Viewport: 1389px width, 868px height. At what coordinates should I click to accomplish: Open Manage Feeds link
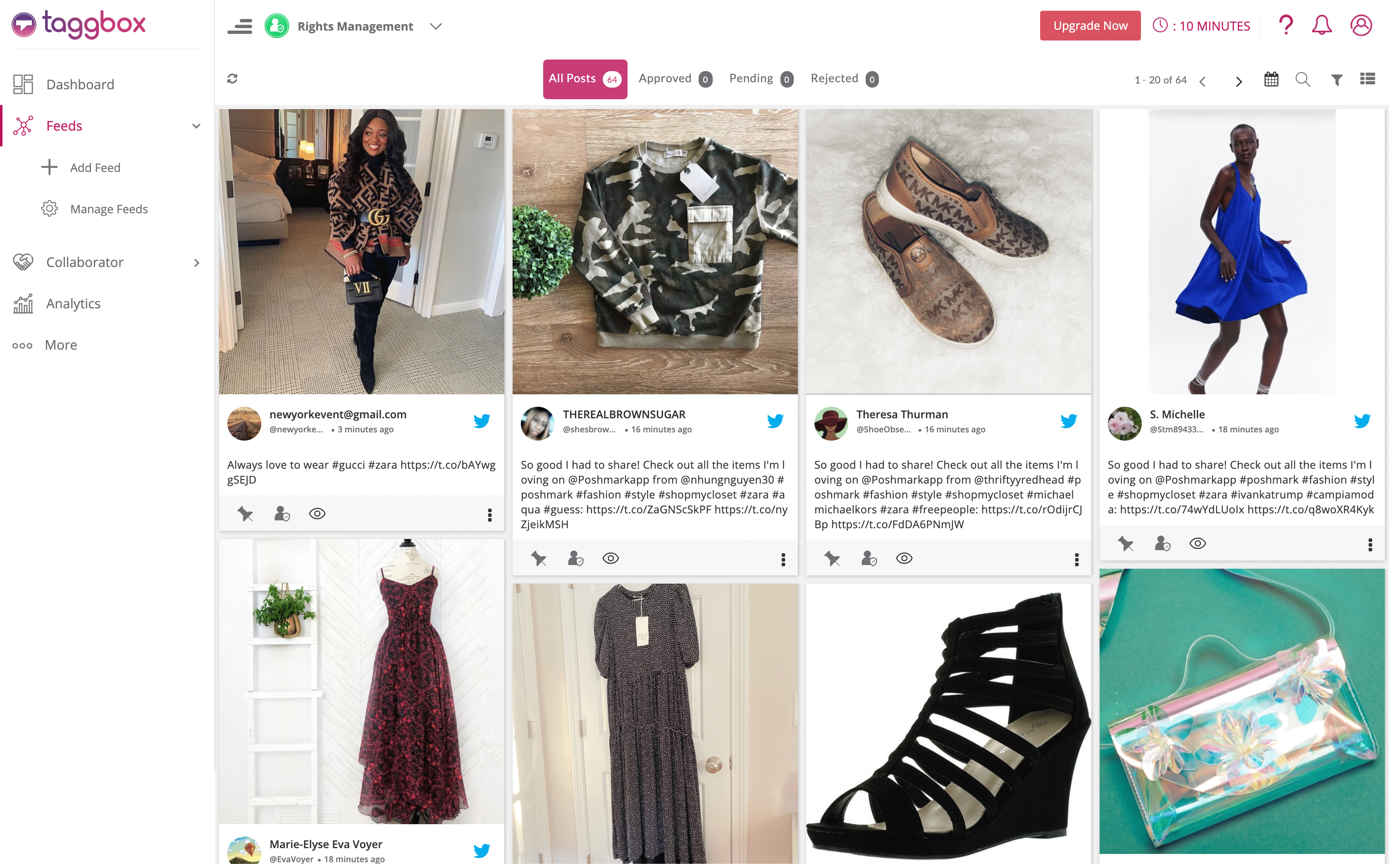click(108, 209)
